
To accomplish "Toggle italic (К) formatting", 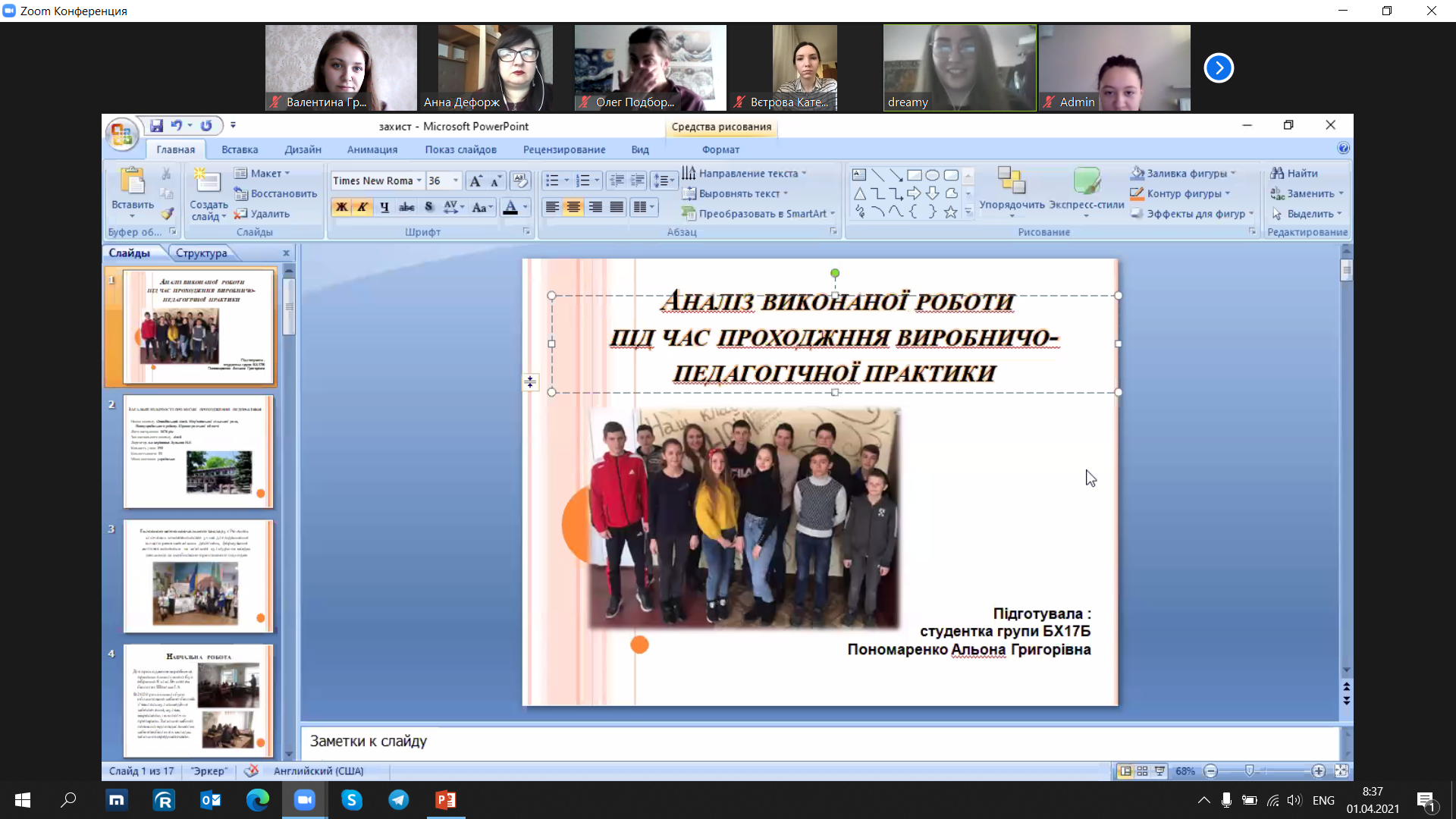I will click(362, 207).
